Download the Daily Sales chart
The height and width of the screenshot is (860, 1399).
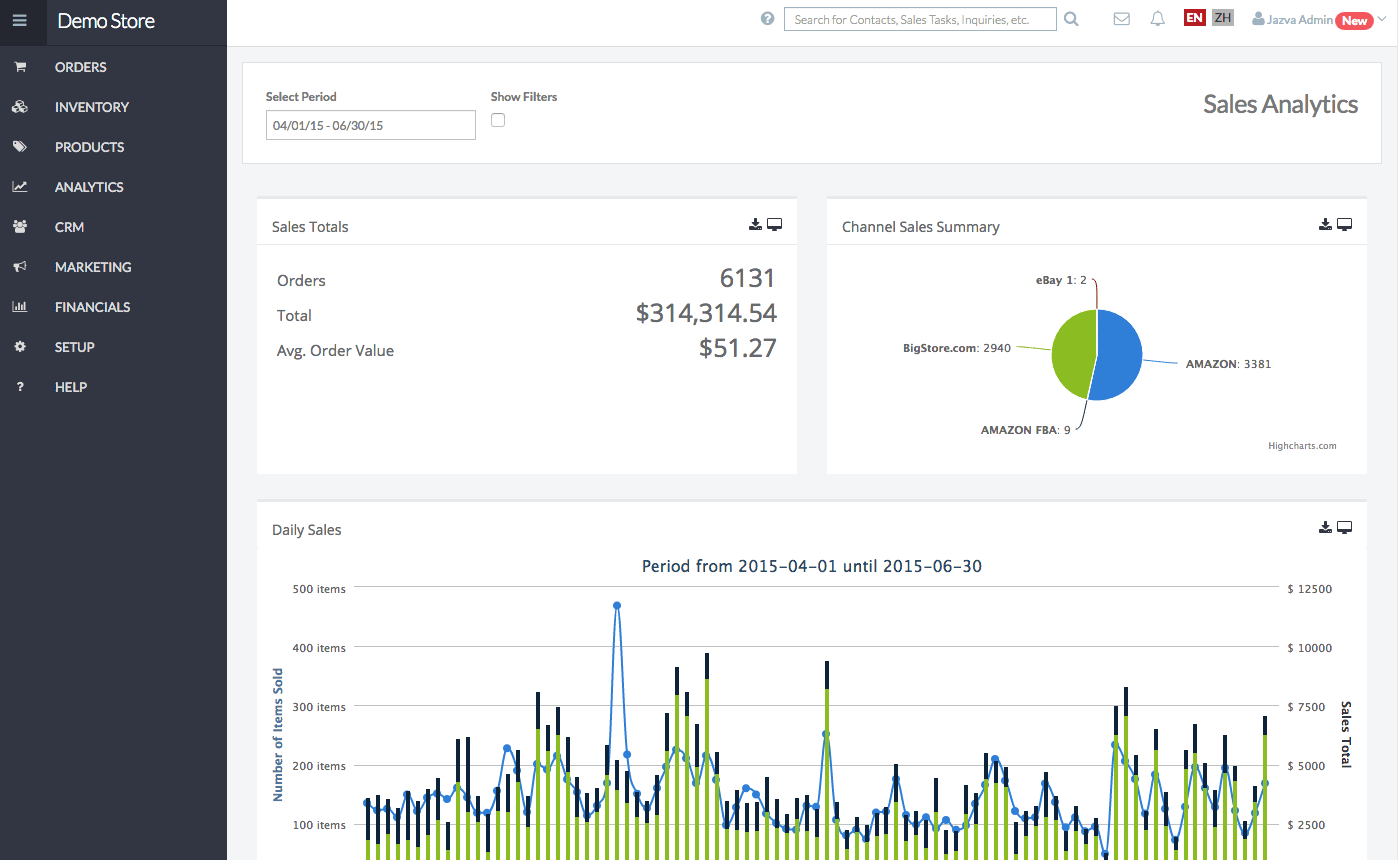tap(1325, 528)
